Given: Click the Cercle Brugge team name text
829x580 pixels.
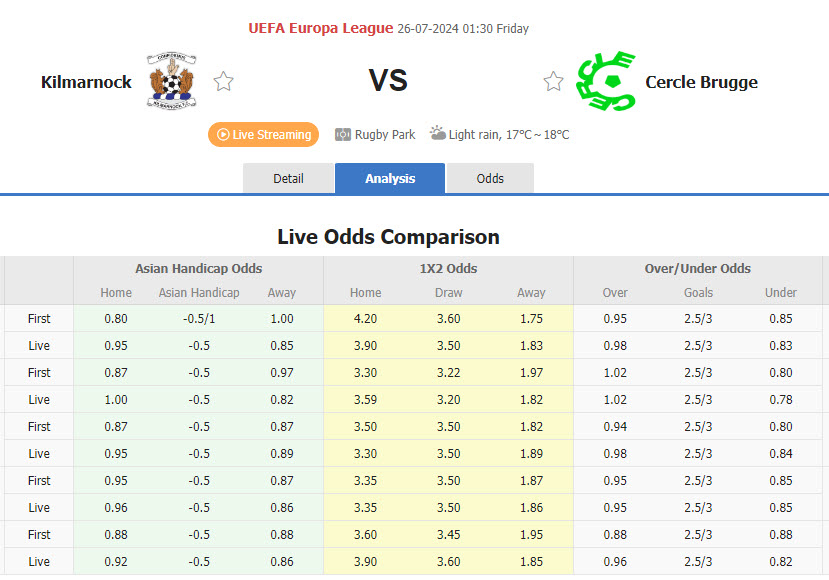Looking at the screenshot, I should pyautogui.click(x=701, y=82).
